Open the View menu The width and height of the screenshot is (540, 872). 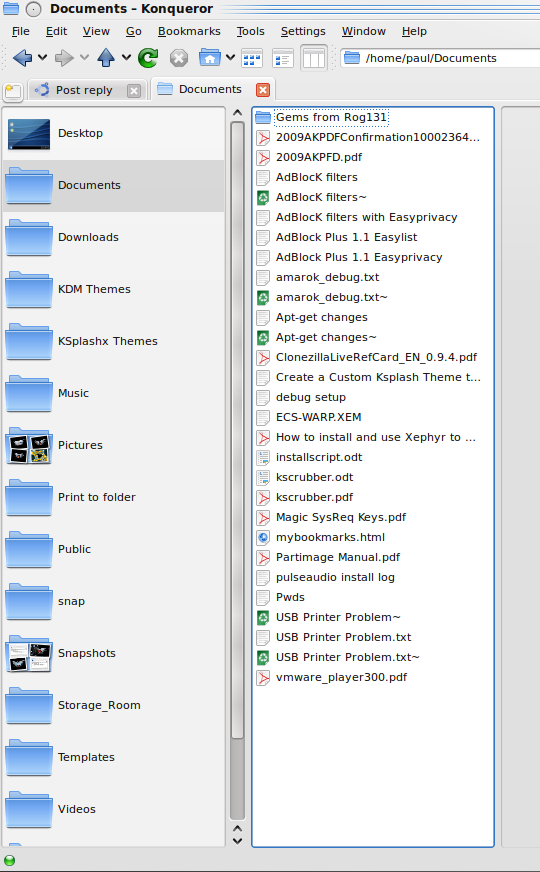(96, 31)
